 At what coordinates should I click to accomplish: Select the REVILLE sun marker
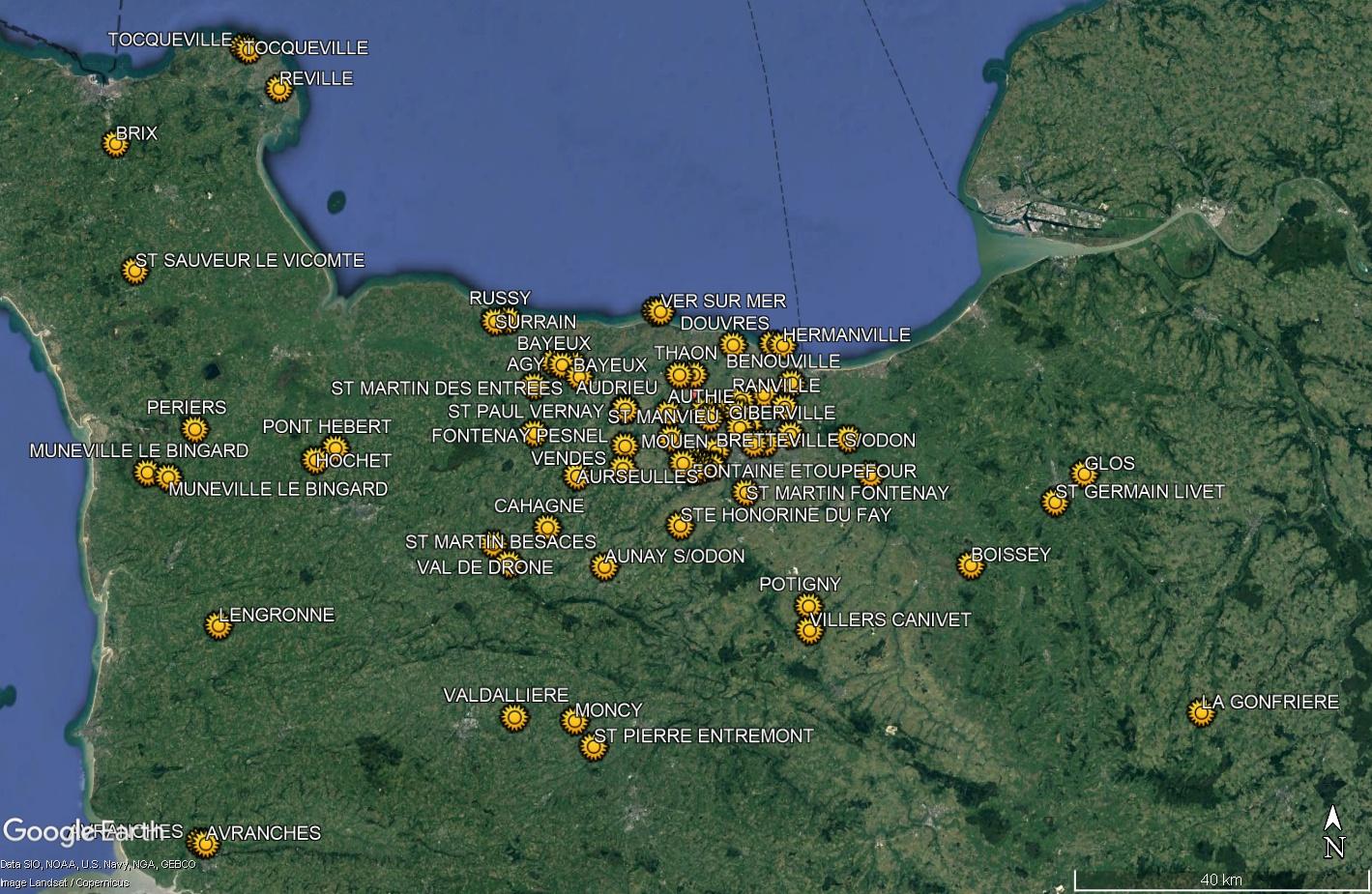(278, 90)
